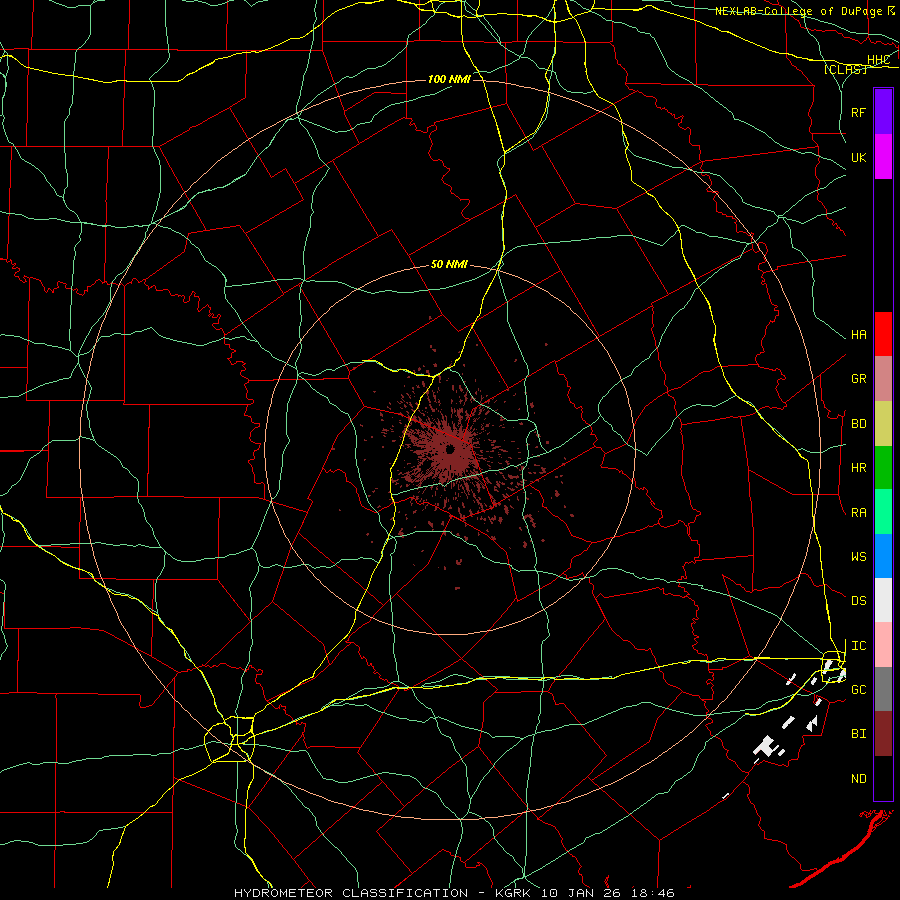This screenshot has width=900, height=900.
Task: Click the IC legend label
Action: pyautogui.click(x=858, y=646)
